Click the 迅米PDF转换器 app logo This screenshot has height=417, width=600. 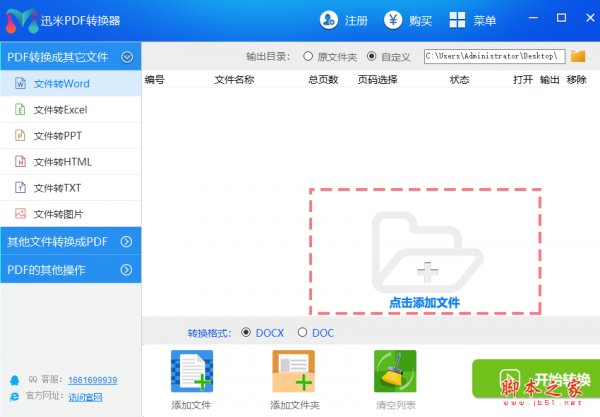[22, 21]
